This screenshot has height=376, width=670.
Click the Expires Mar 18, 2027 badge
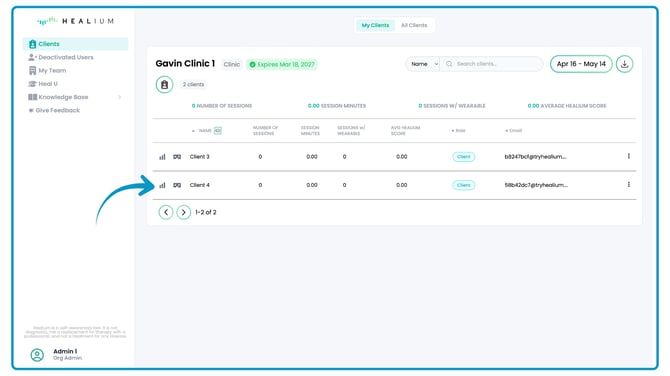pos(282,65)
